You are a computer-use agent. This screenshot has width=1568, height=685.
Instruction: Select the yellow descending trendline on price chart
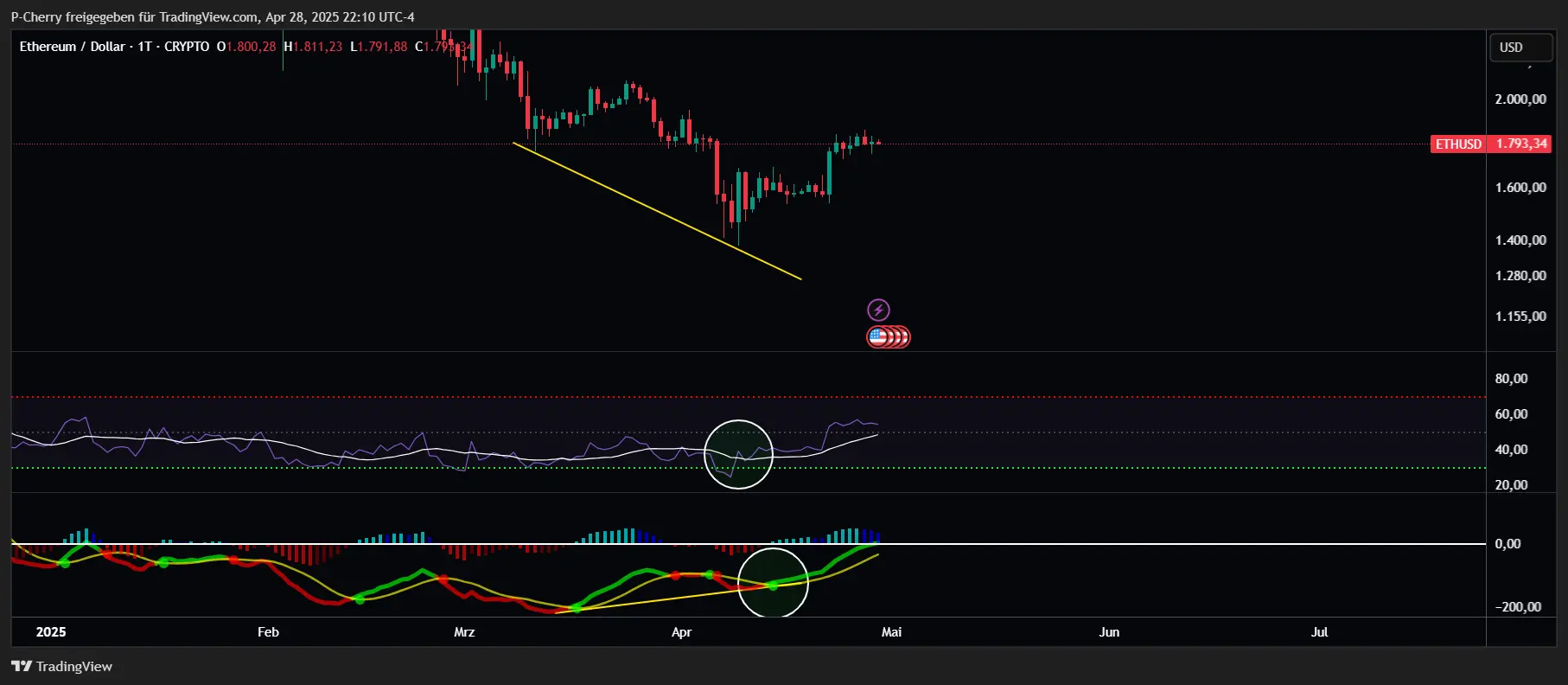[657, 210]
